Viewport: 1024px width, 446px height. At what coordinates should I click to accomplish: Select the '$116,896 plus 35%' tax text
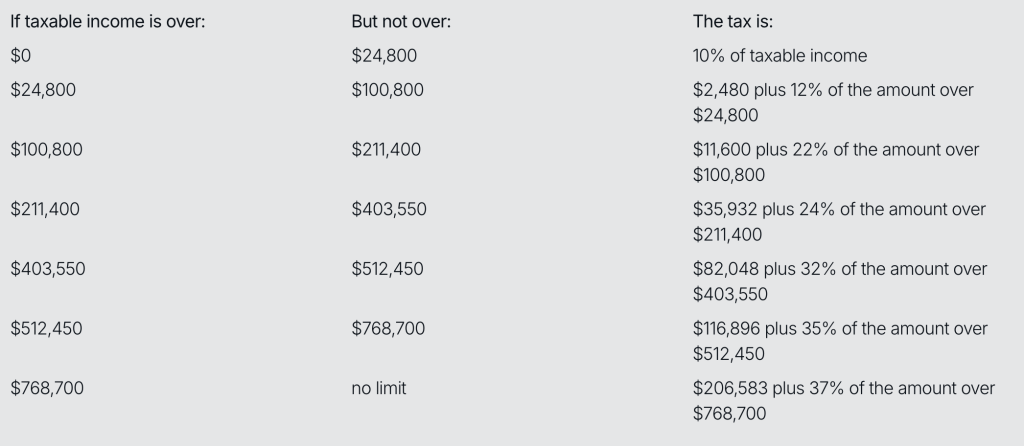coord(840,341)
